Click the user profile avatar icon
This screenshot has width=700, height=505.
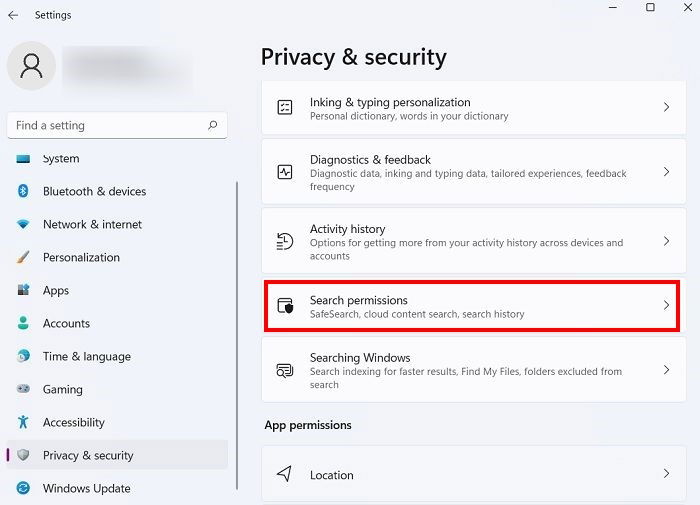point(31,66)
